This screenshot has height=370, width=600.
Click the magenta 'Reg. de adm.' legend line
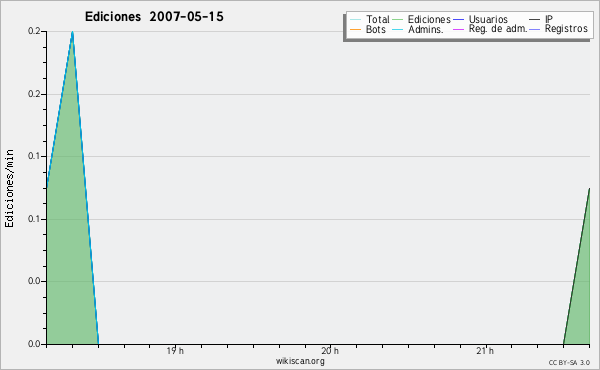coord(458,29)
